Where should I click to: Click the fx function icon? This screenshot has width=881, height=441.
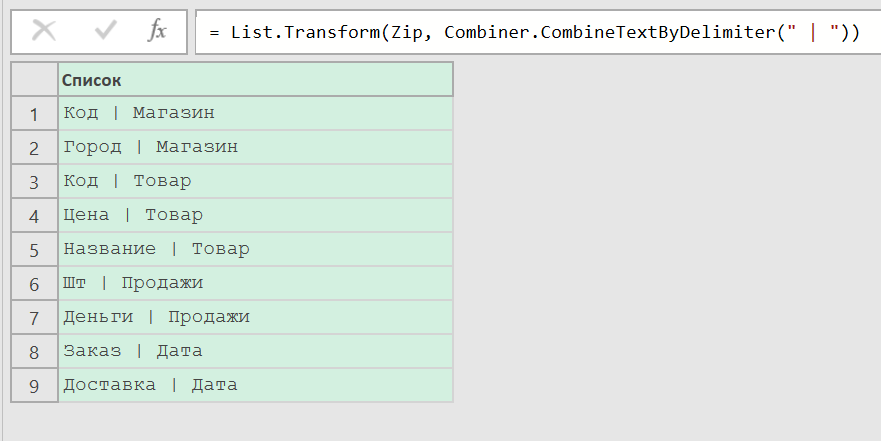pos(157,31)
